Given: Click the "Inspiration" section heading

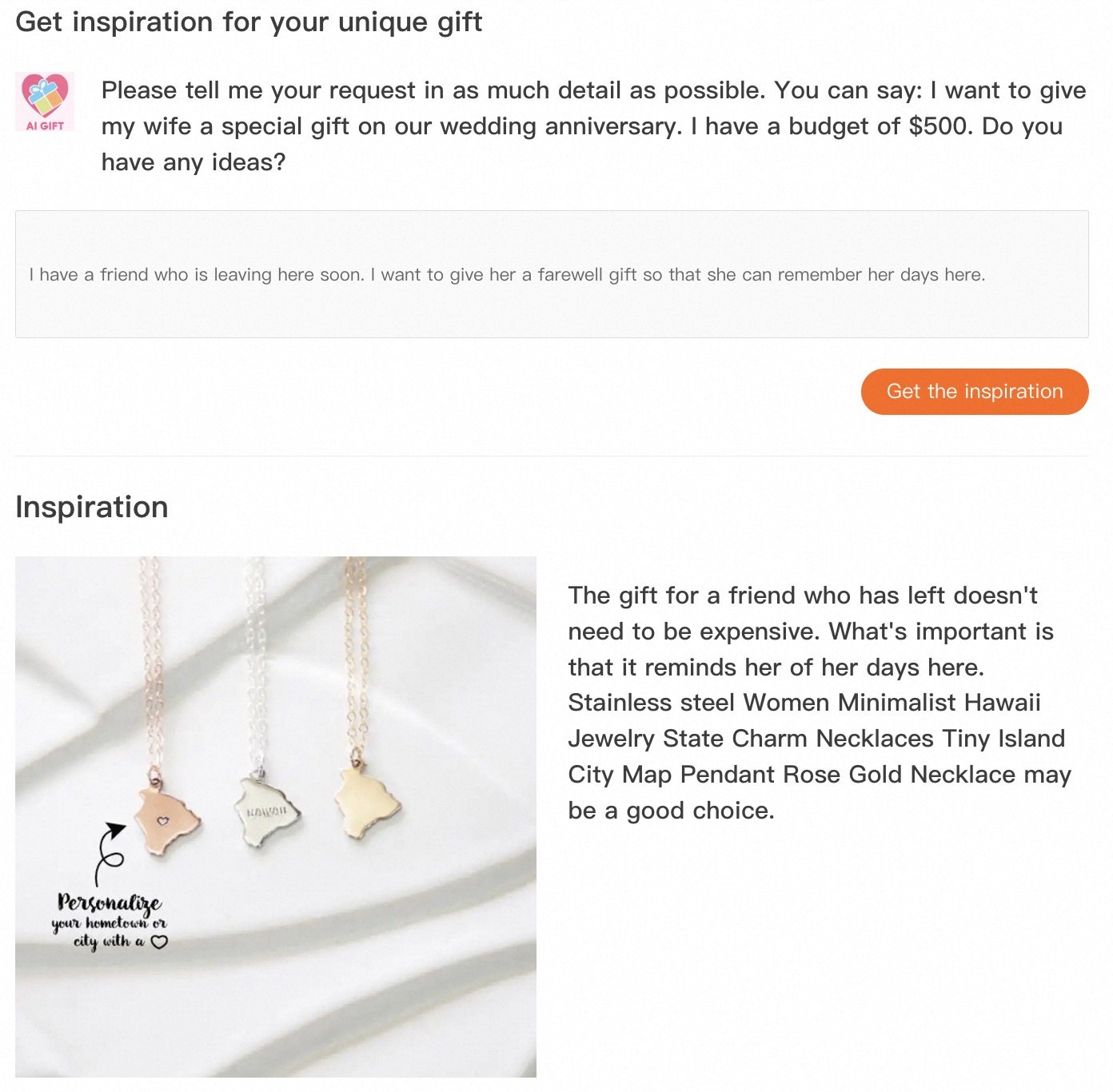Looking at the screenshot, I should [x=92, y=507].
